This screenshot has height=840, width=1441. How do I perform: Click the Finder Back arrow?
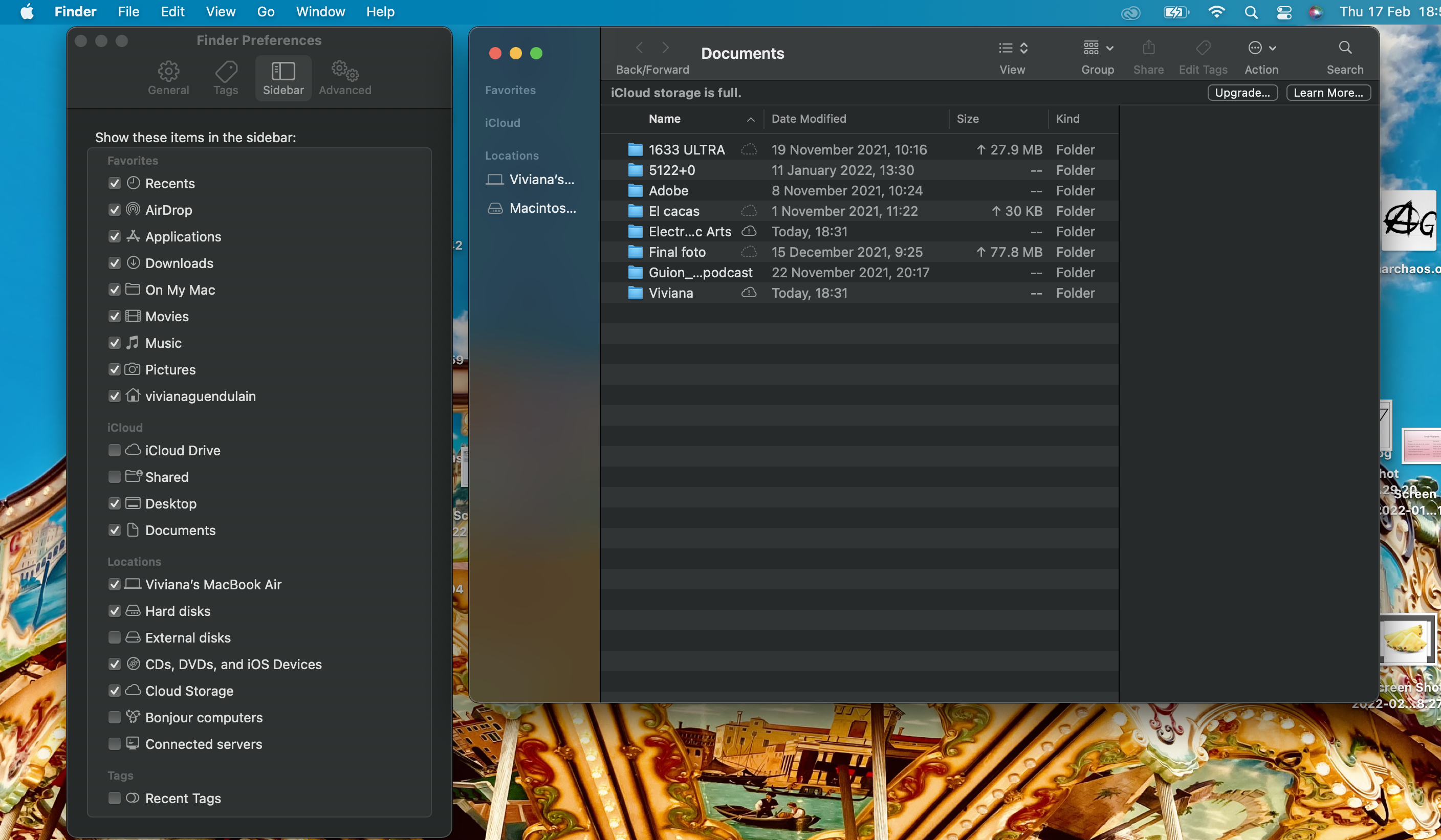click(x=640, y=48)
